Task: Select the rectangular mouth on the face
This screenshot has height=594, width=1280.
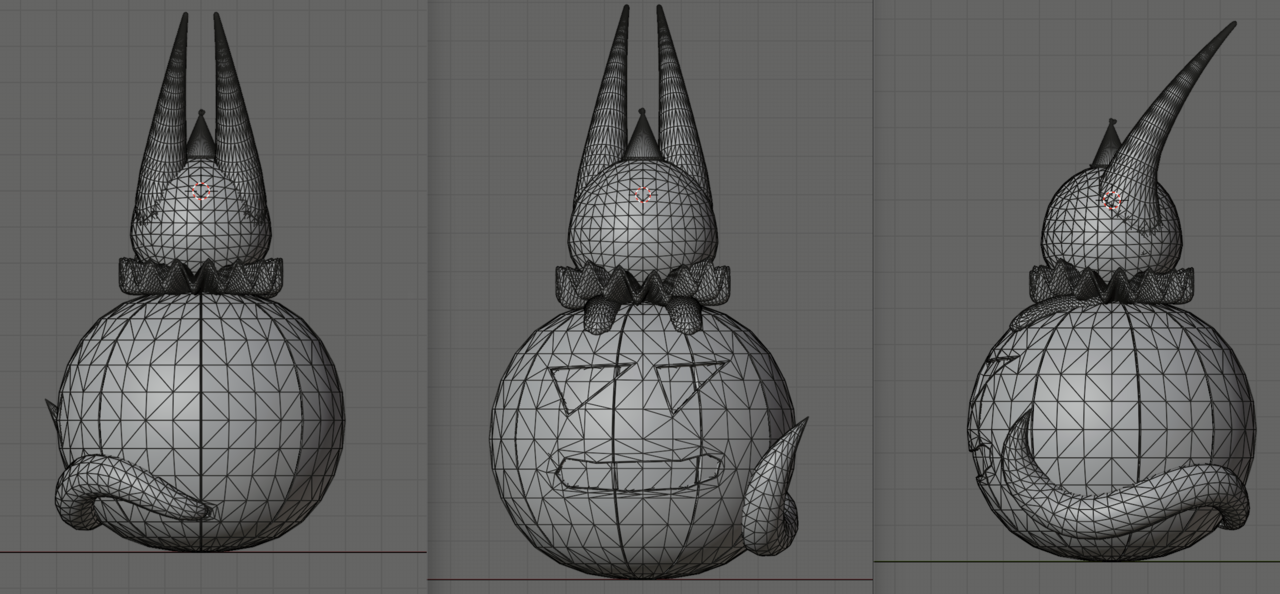Action: [x=641, y=472]
